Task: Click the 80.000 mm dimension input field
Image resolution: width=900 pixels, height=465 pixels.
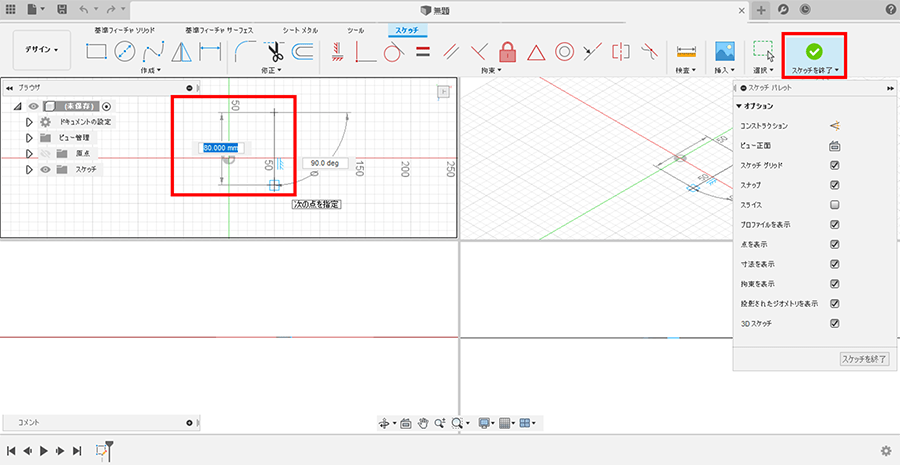Action: pyautogui.click(x=220, y=147)
